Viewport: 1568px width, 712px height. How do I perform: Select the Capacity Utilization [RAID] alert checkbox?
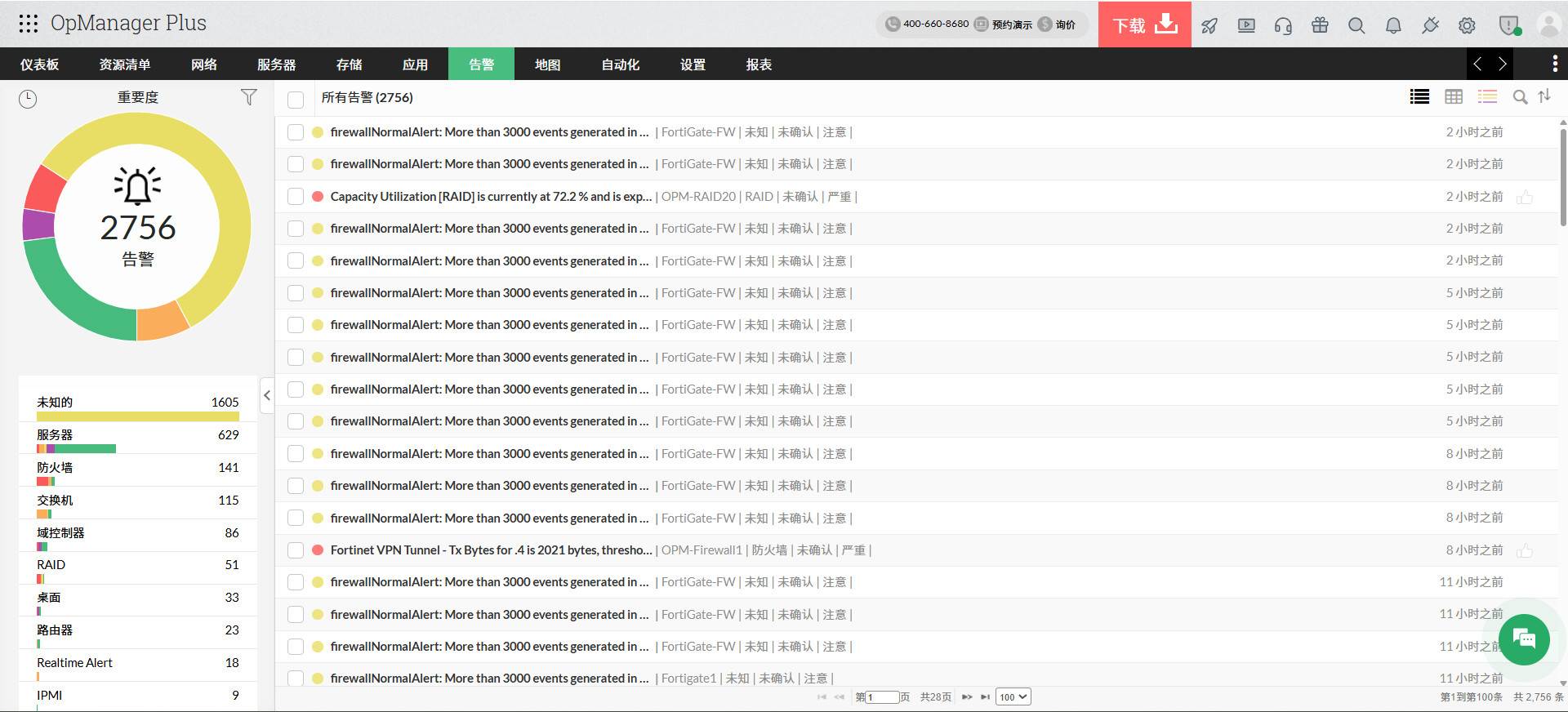pos(296,197)
